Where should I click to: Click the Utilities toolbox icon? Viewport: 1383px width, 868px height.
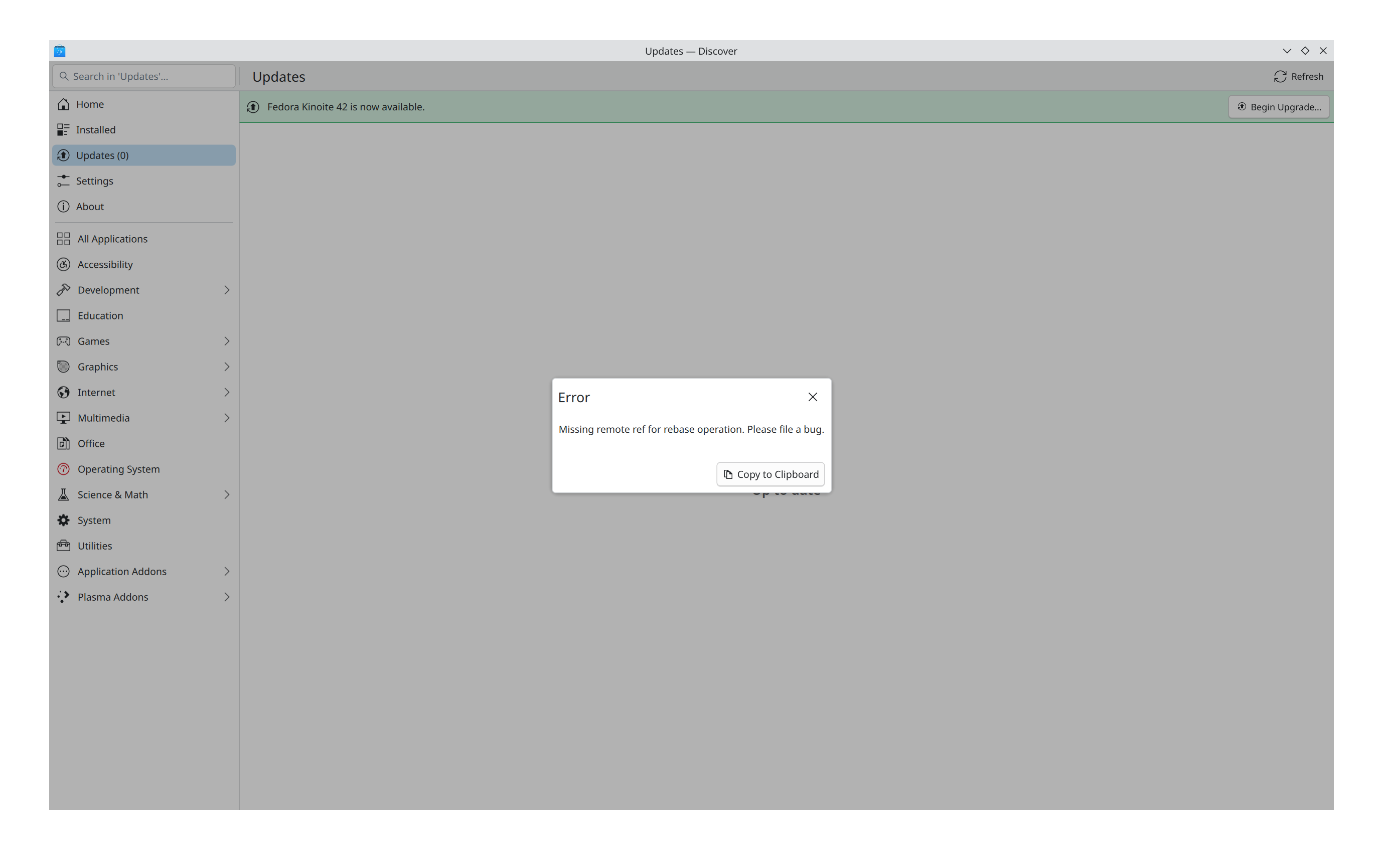coord(63,546)
